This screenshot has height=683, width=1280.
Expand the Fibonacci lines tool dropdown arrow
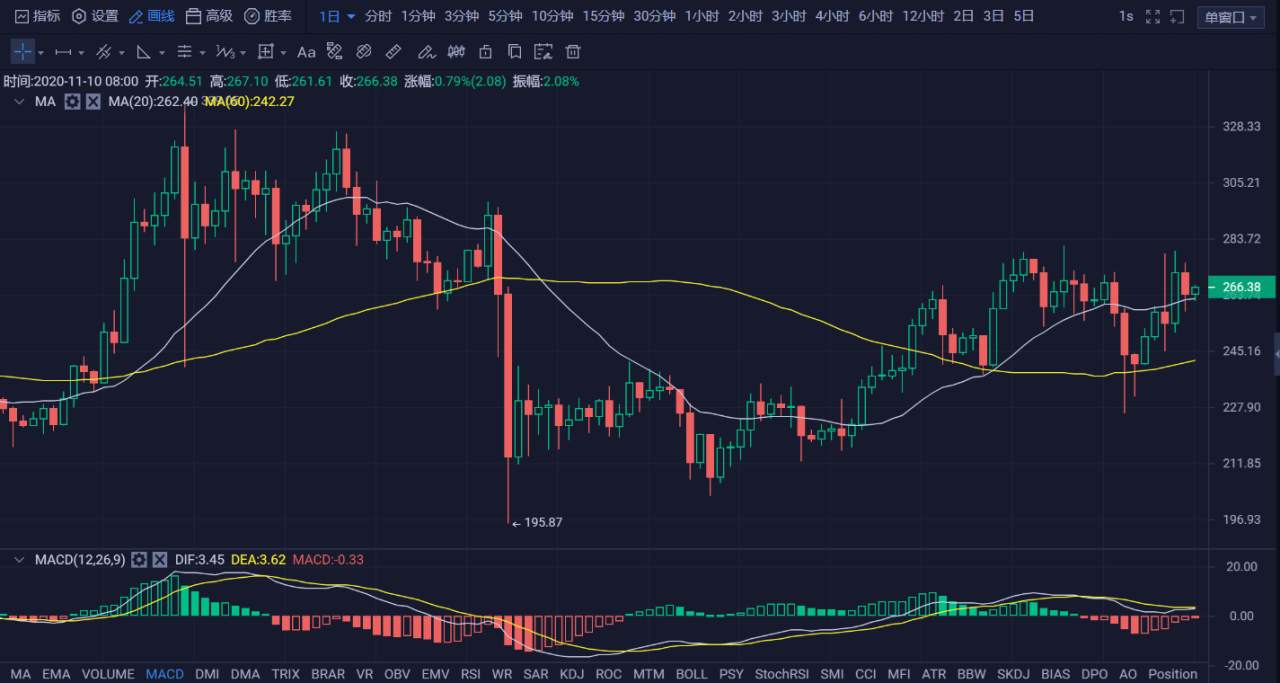pyautogui.click(x=202, y=53)
